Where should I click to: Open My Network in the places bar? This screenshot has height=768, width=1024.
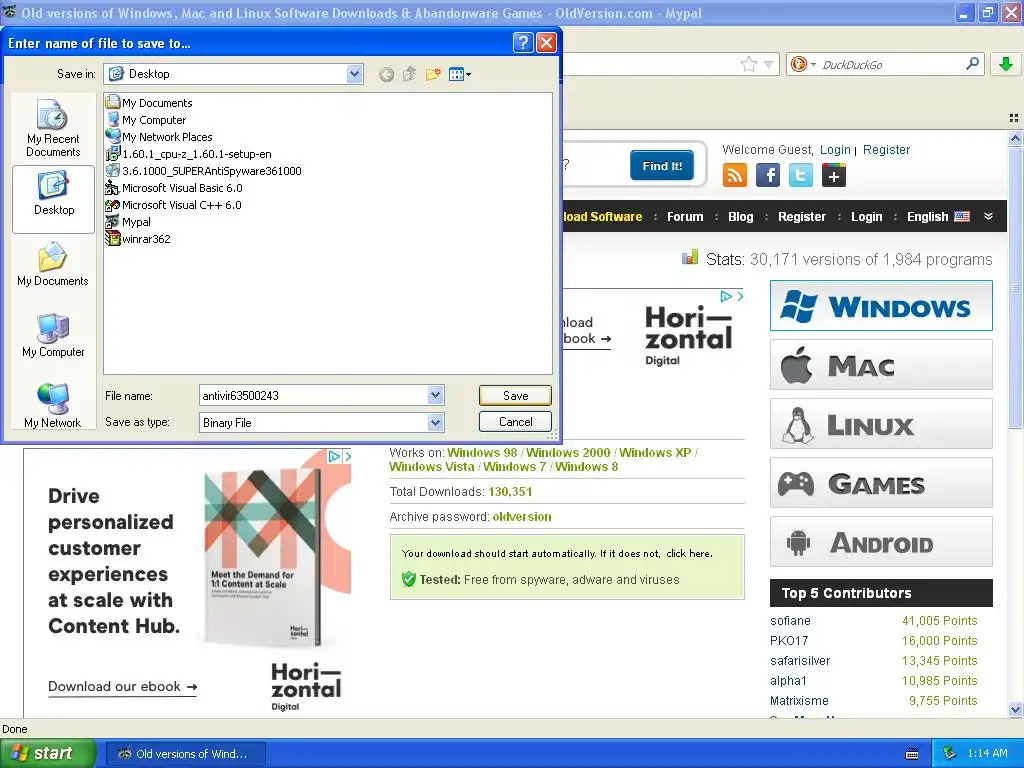(x=53, y=406)
